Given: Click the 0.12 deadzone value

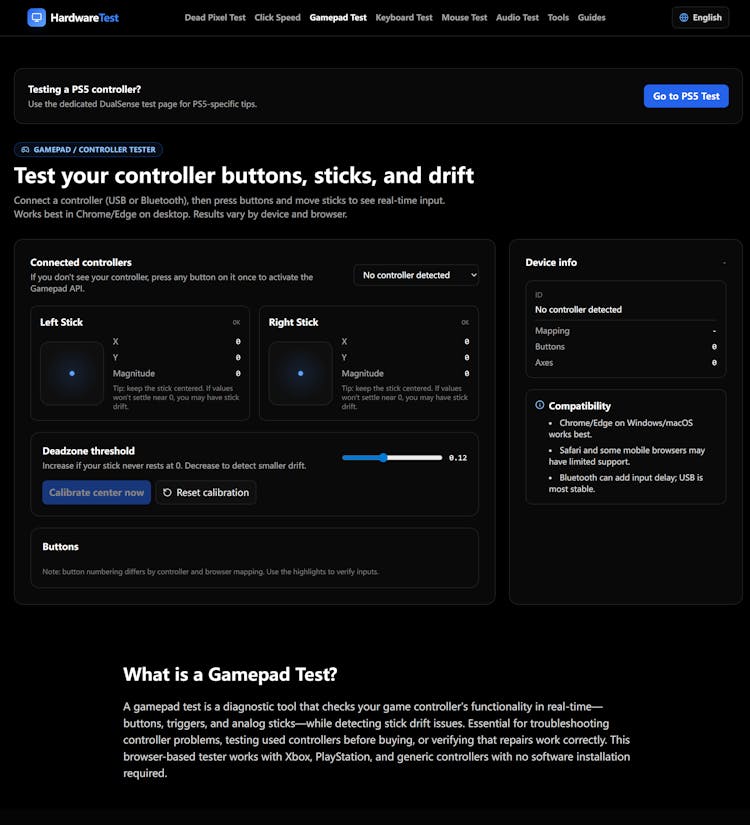Looking at the screenshot, I should [x=458, y=458].
